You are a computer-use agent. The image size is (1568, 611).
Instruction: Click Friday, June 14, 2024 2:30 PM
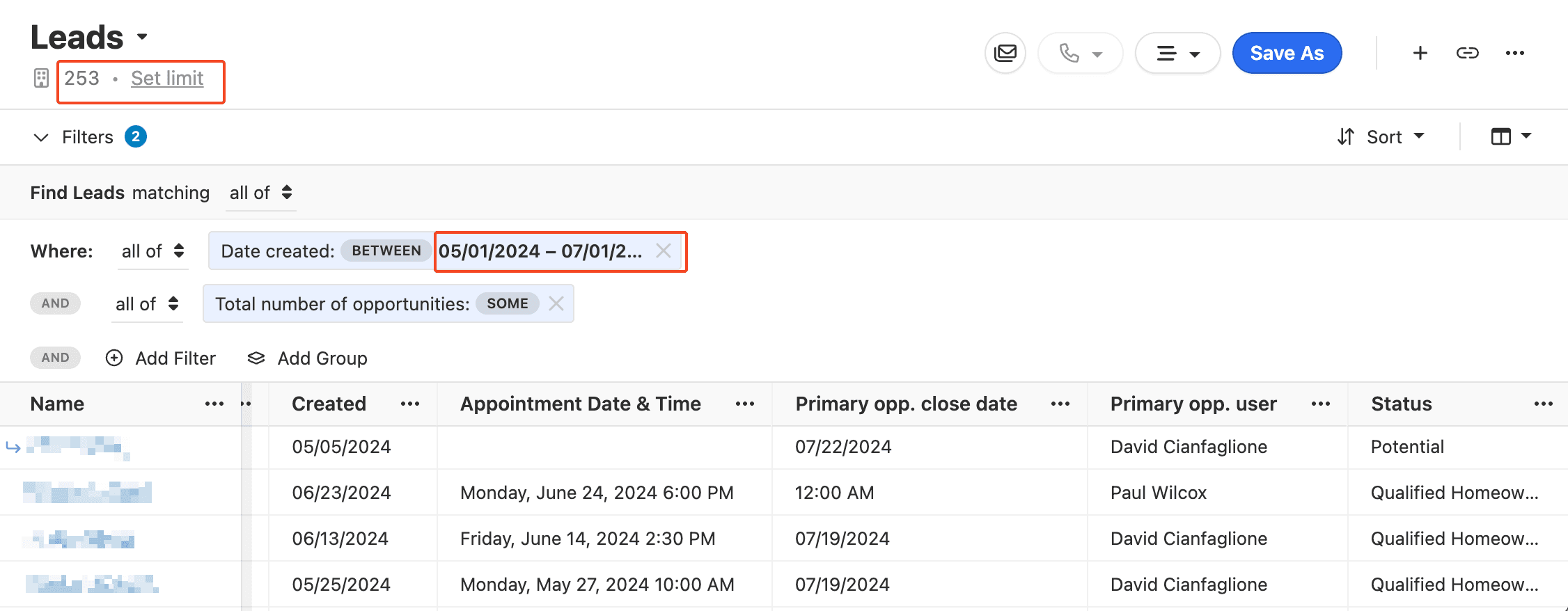point(588,539)
